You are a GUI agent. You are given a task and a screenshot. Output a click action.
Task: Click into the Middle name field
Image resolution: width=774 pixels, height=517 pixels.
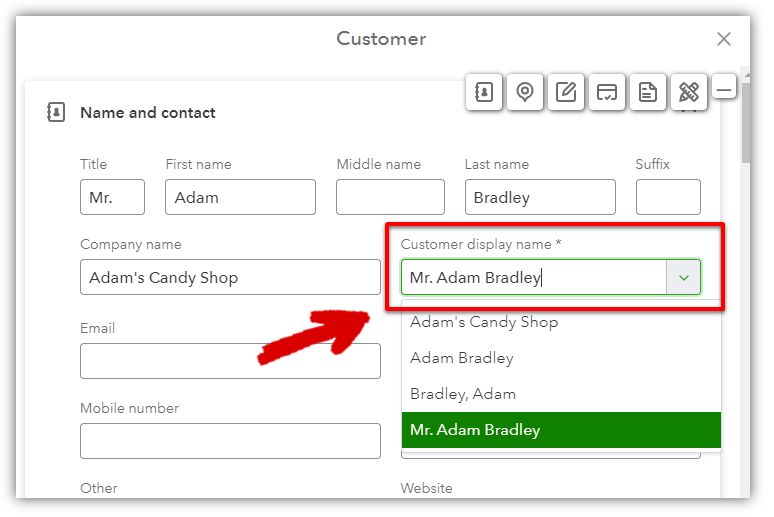pyautogui.click(x=390, y=197)
